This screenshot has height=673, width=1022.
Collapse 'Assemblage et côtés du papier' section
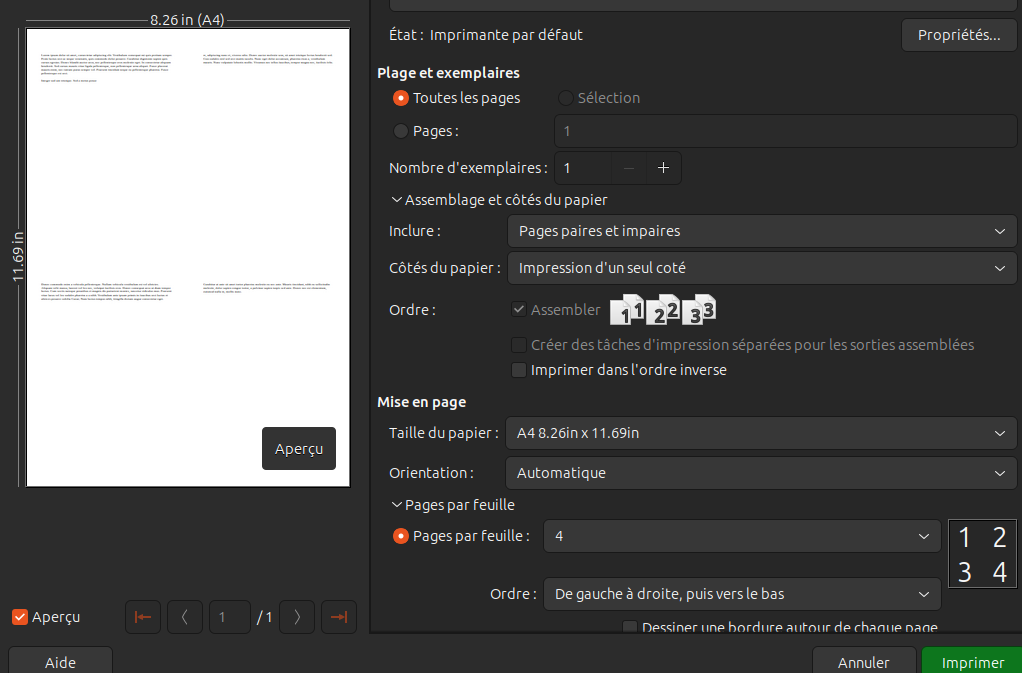point(397,200)
